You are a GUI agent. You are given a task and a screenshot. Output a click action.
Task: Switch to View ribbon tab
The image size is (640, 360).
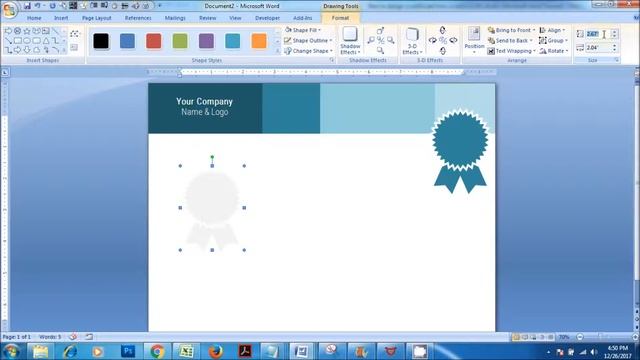pos(235,18)
